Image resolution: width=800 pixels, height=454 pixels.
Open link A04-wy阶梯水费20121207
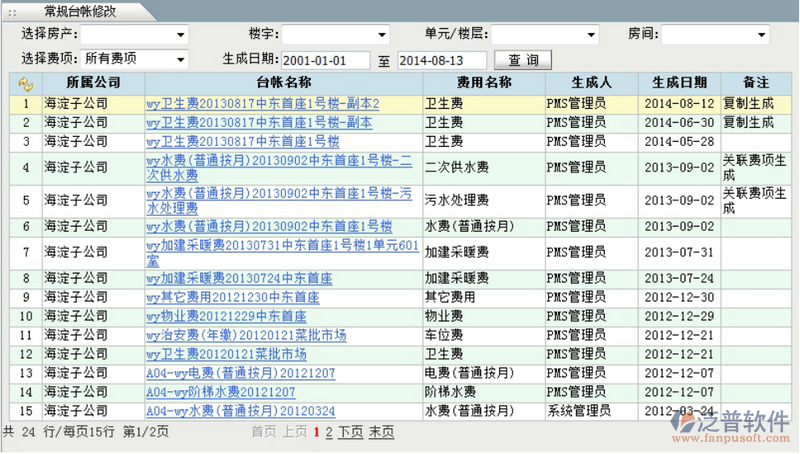[x=220, y=391]
